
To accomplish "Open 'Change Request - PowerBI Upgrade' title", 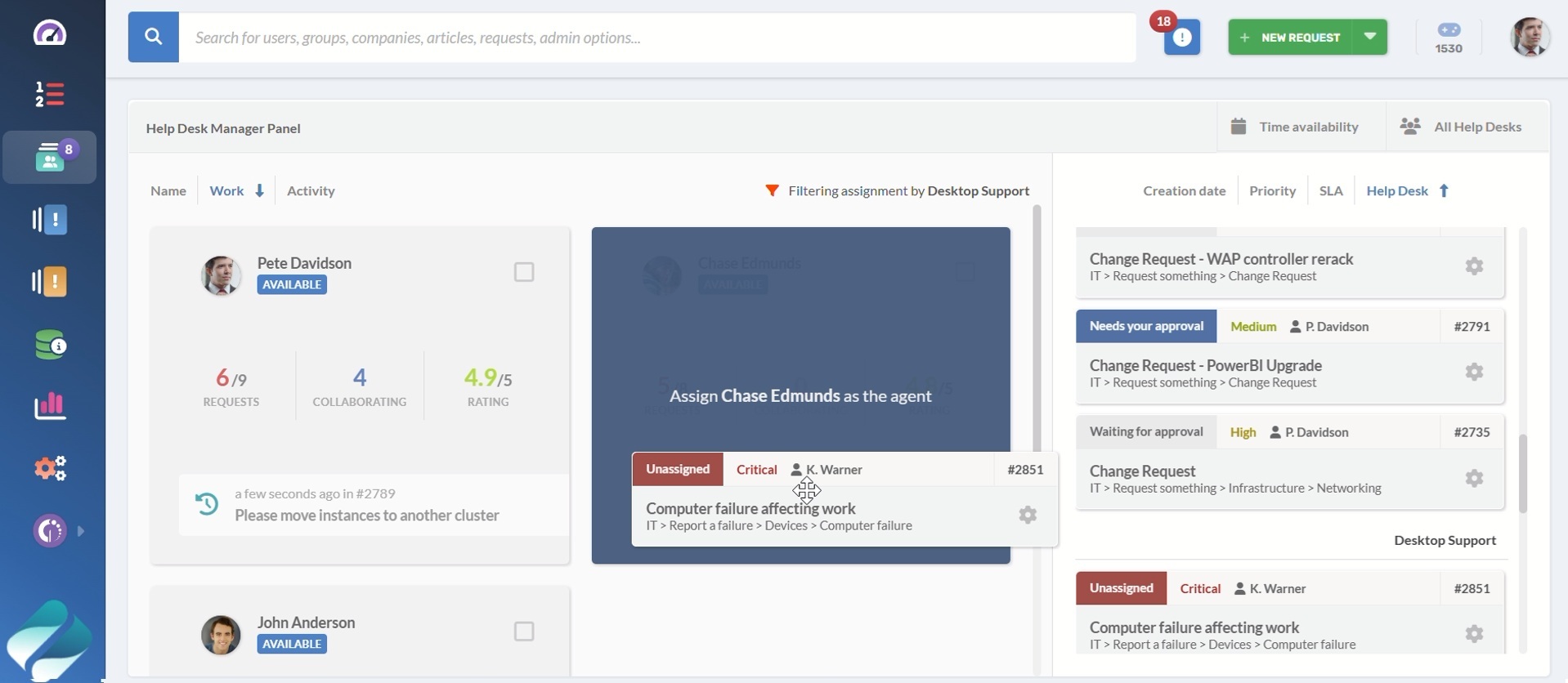I will (1206, 365).
